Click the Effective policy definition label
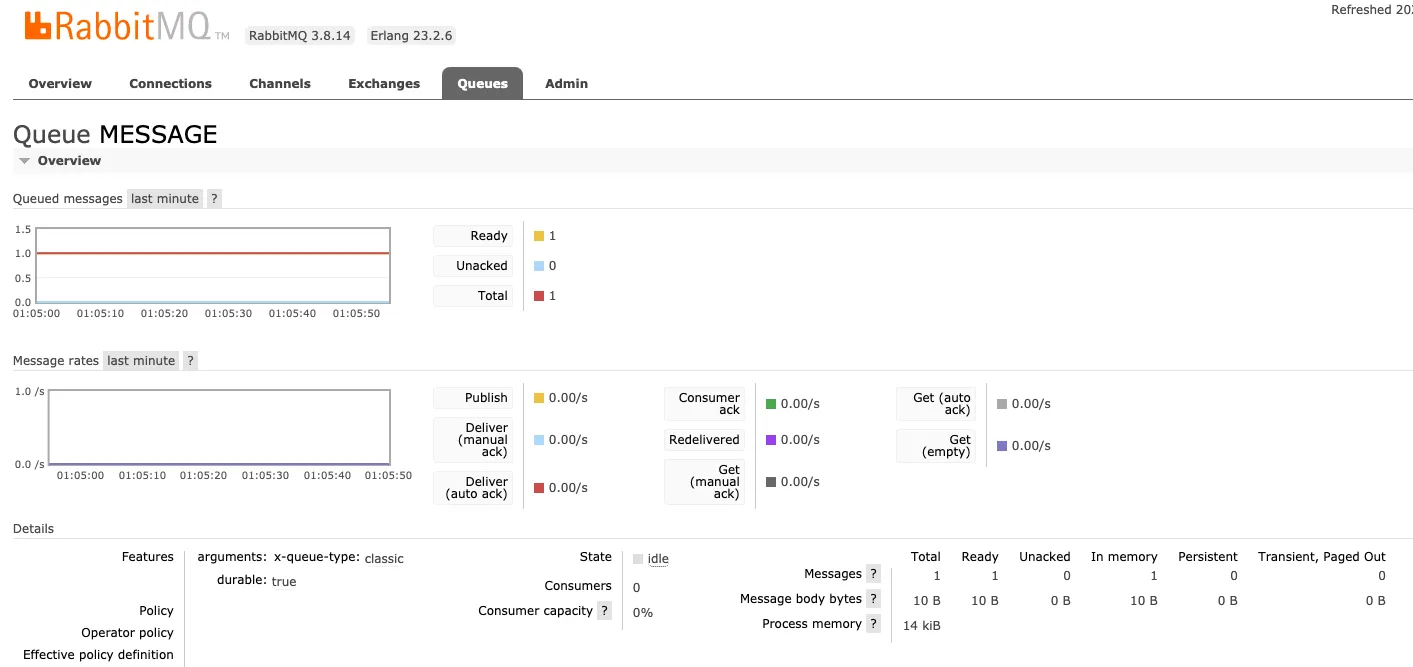Viewport: 1413px width, 667px height. 98,655
